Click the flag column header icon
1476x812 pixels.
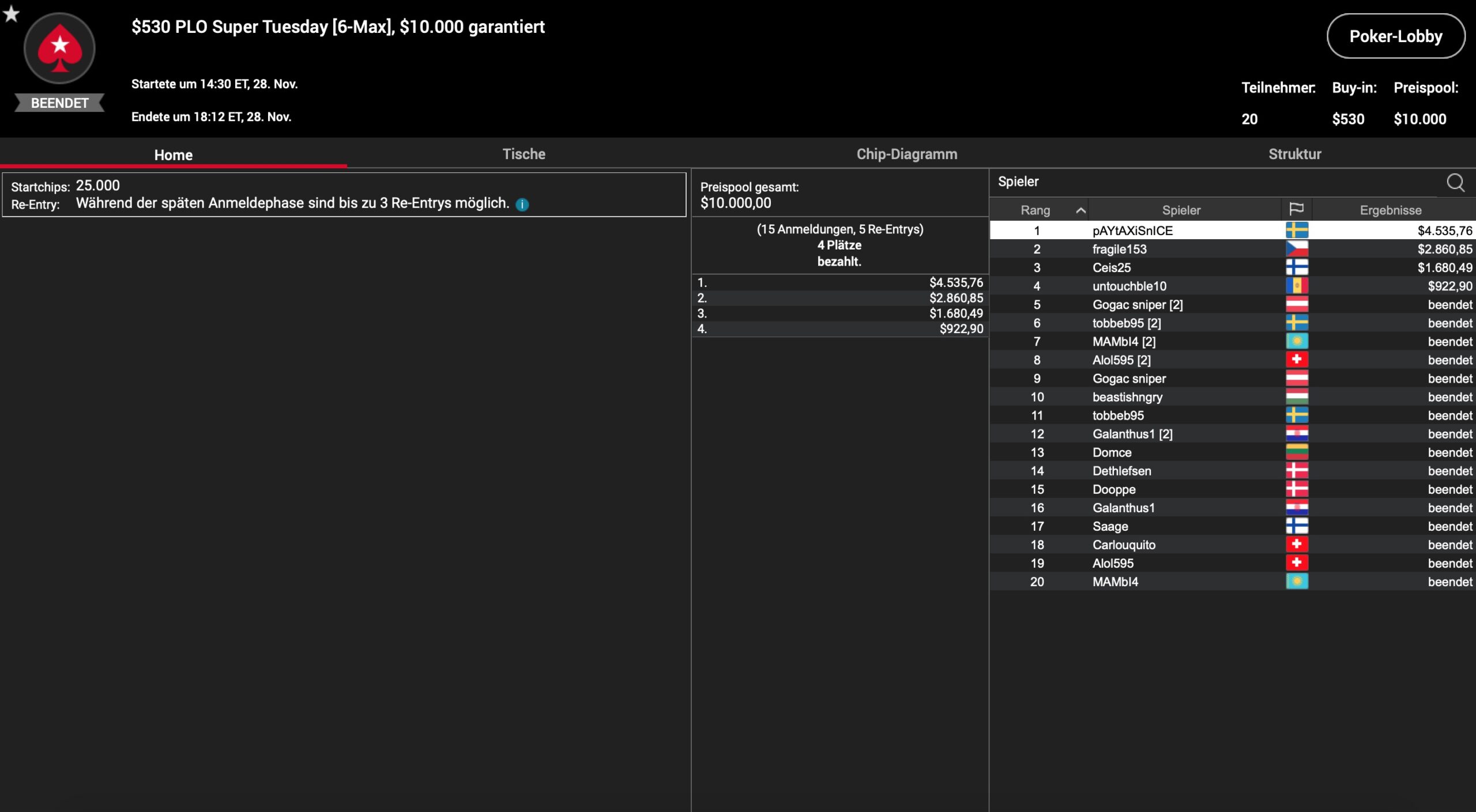(x=1297, y=209)
